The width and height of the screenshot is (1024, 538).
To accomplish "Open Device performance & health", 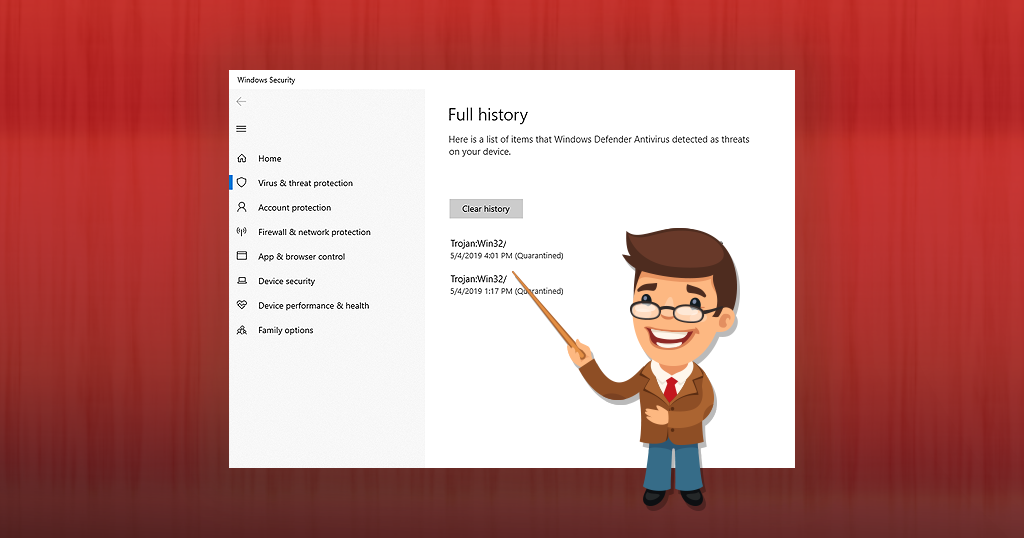I will (x=313, y=306).
